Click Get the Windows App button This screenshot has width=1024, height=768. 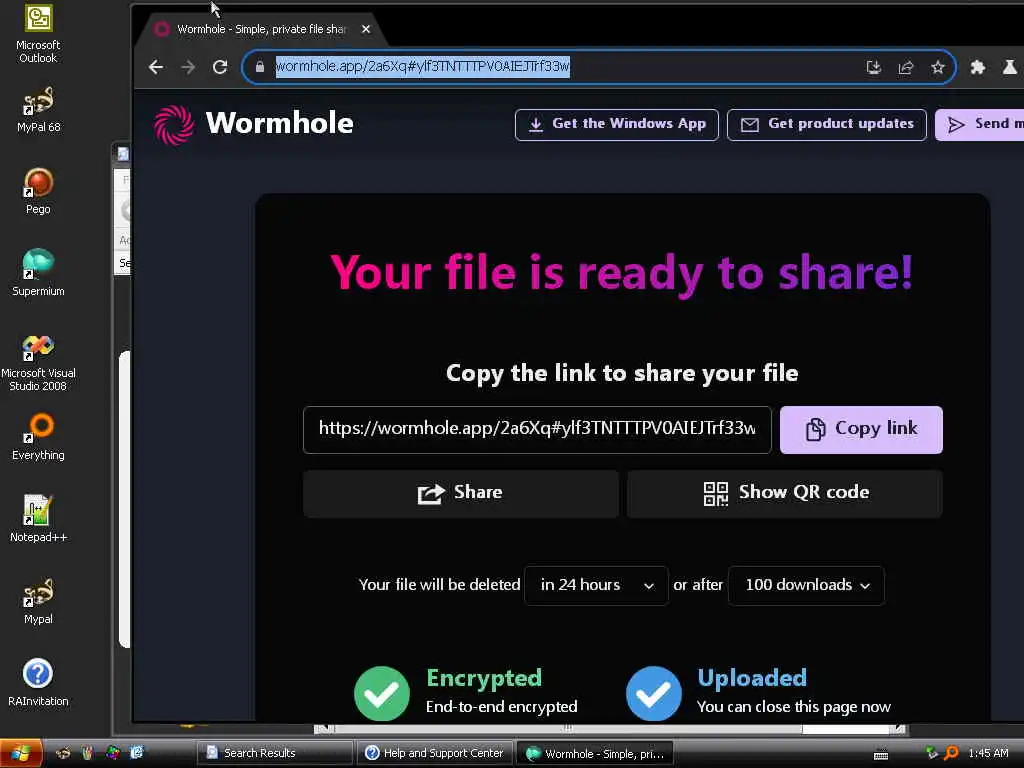pyautogui.click(x=616, y=125)
